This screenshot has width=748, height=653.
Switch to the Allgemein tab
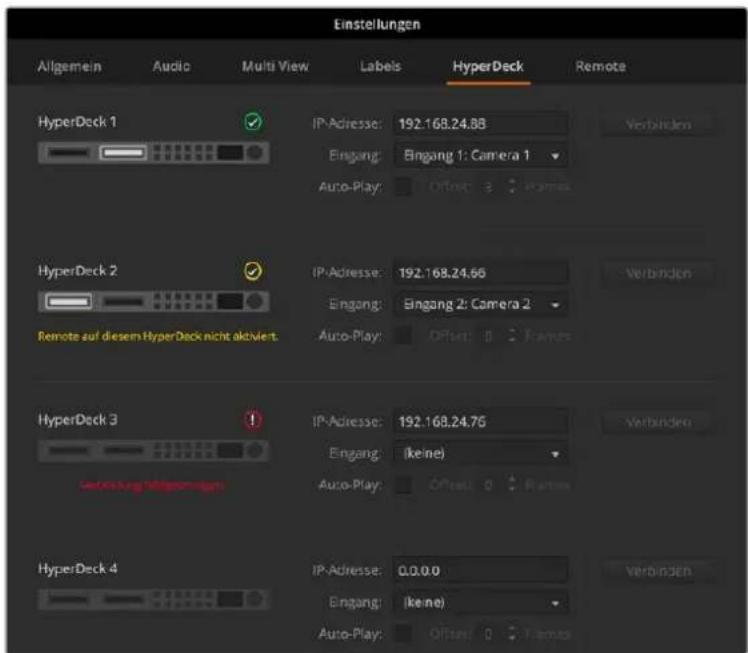[69, 66]
